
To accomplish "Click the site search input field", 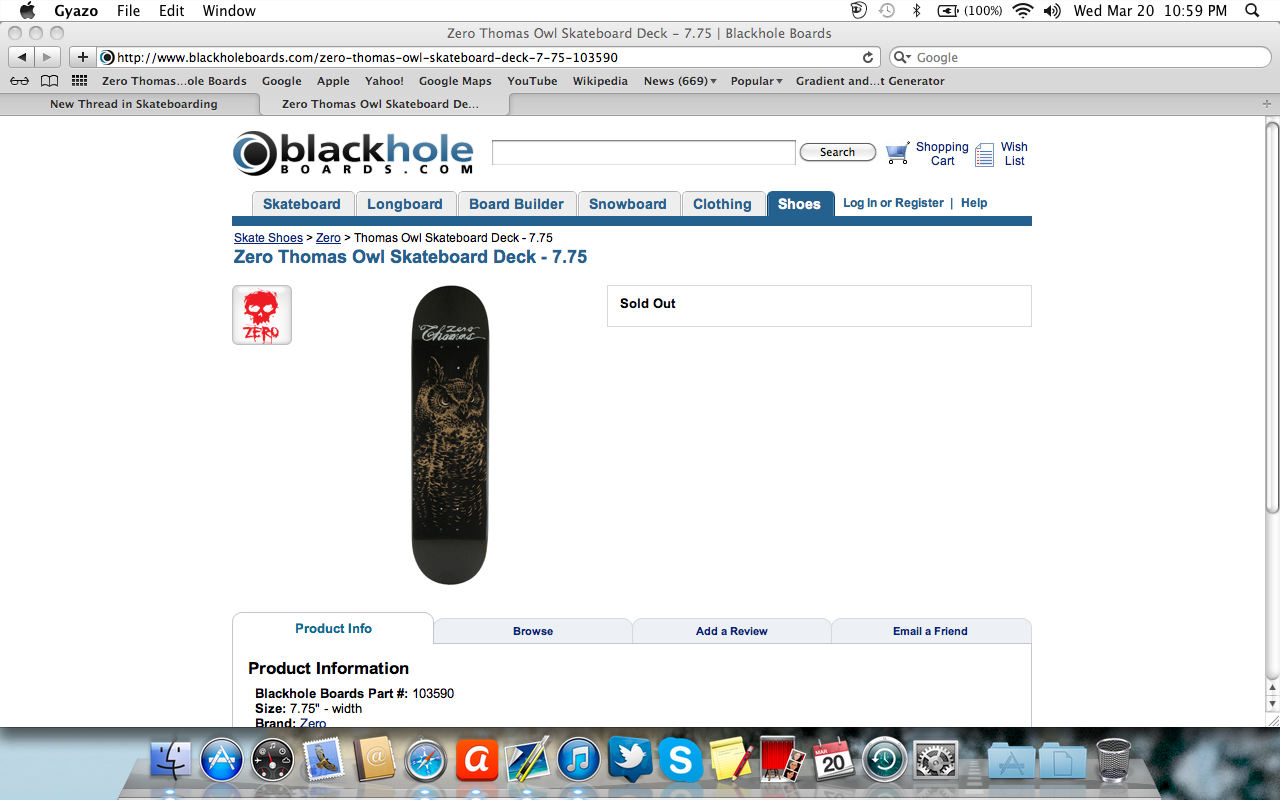I will (x=644, y=152).
